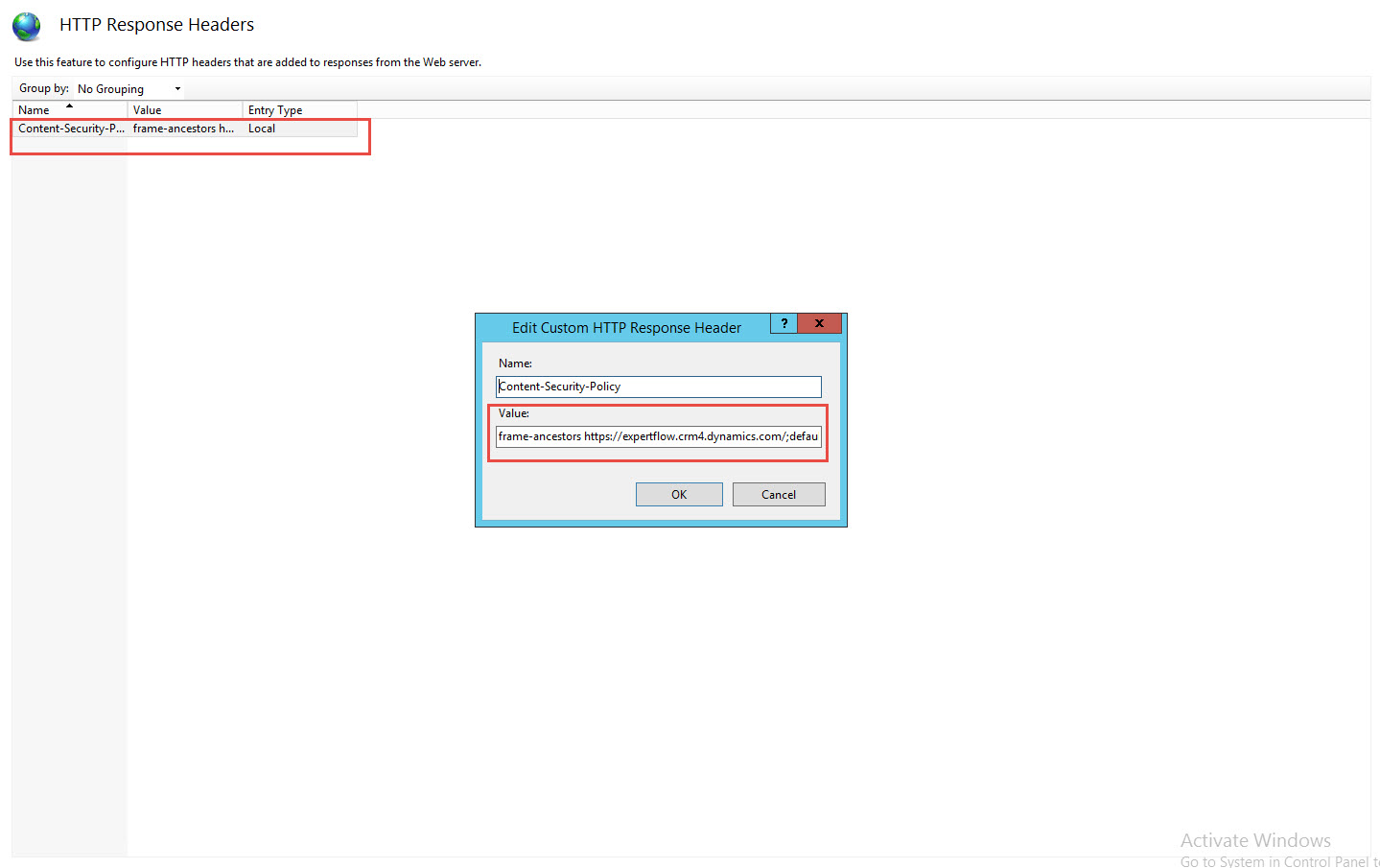Confirm changes with the OK button
This screenshot has height=868, width=1380.
pos(679,494)
